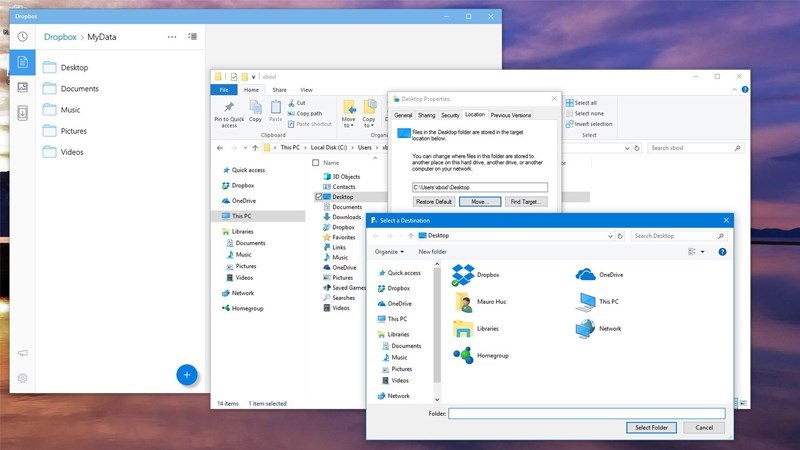Select 3D Objects folder in file list
The height and width of the screenshot is (450, 800).
(x=342, y=177)
